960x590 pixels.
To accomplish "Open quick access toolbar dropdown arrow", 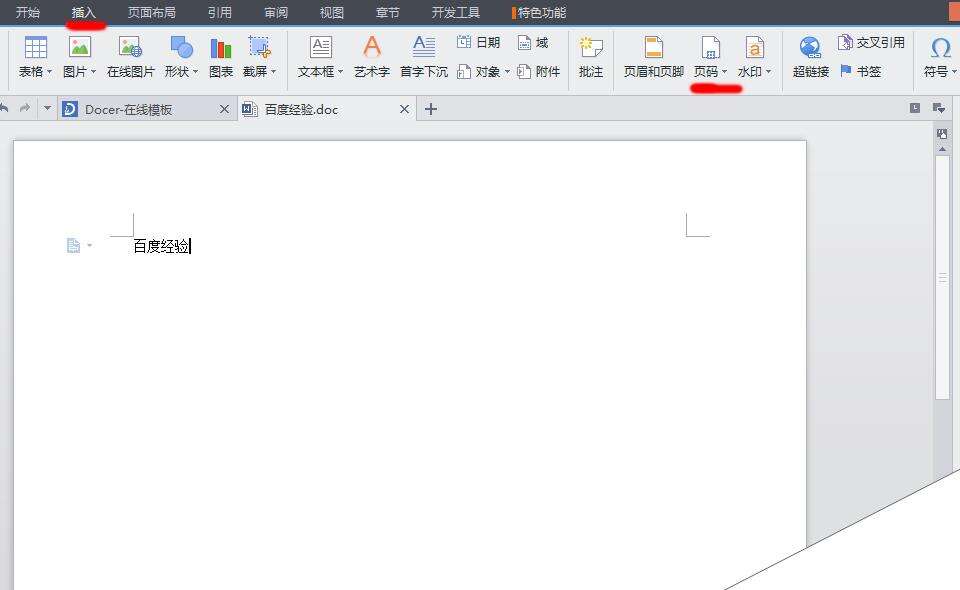I will click(47, 108).
